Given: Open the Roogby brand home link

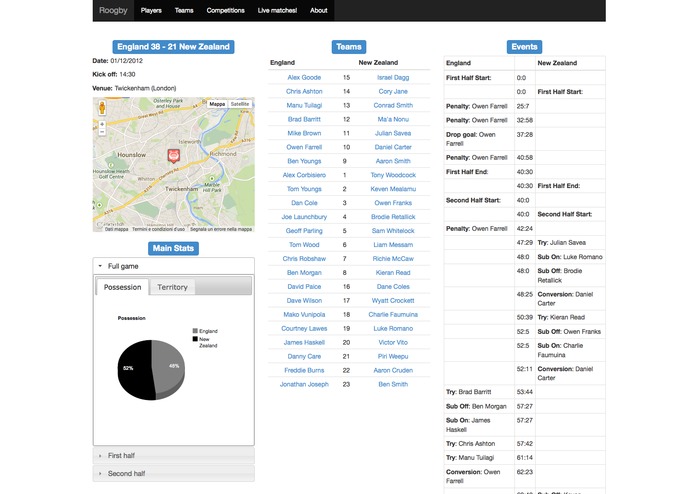Looking at the screenshot, I should point(113,10).
